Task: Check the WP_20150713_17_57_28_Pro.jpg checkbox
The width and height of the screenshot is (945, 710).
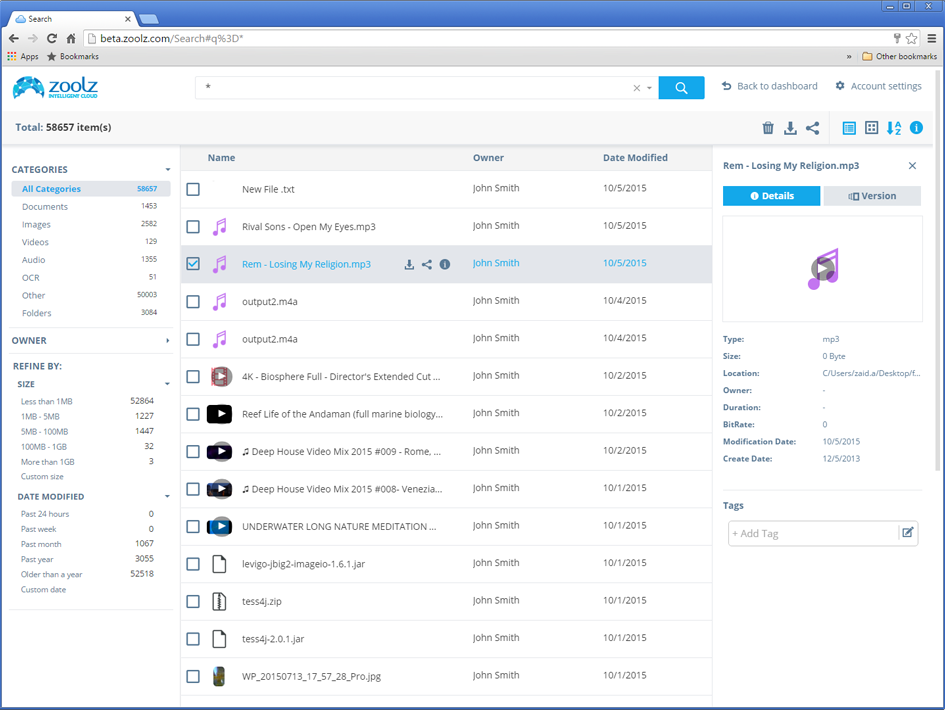Action: click(x=193, y=676)
